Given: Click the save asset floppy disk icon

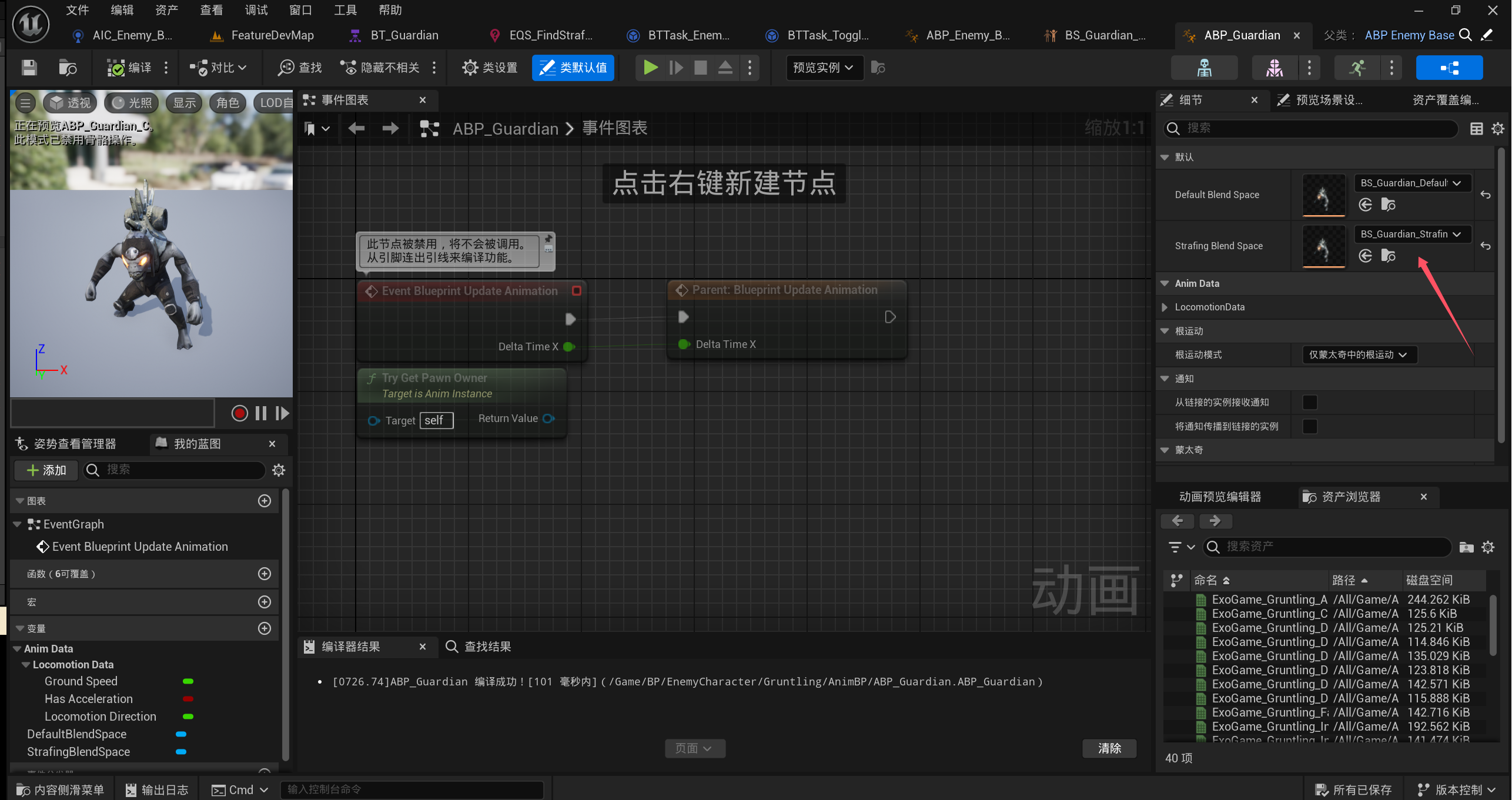Looking at the screenshot, I should [29, 68].
